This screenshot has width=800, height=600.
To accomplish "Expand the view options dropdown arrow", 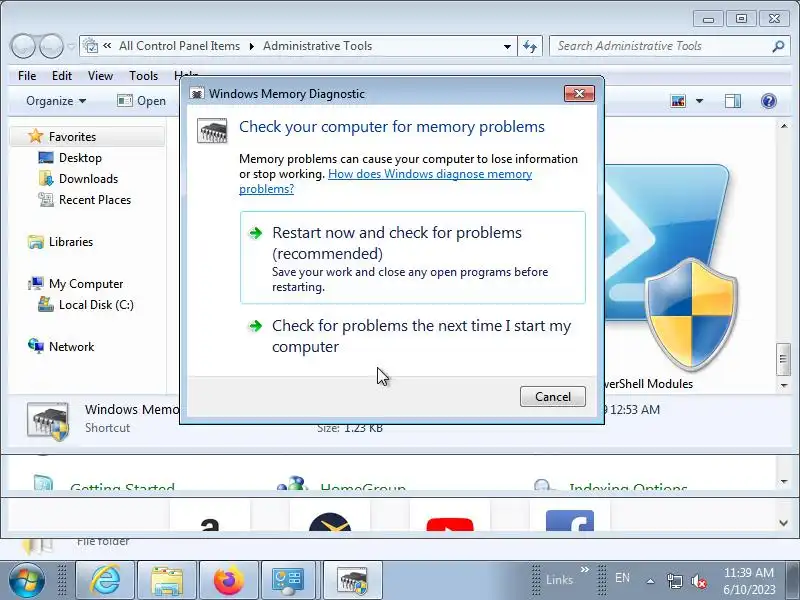I will [x=699, y=101].
